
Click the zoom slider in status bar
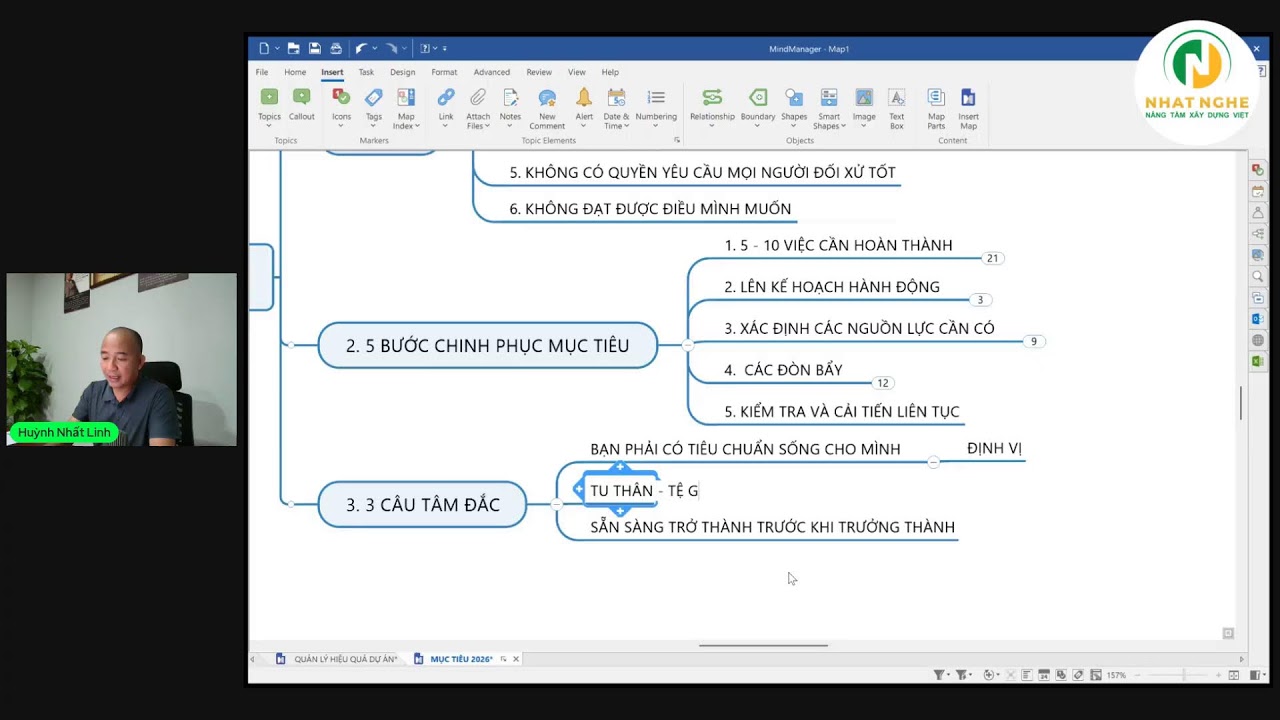pos(1182,675)
